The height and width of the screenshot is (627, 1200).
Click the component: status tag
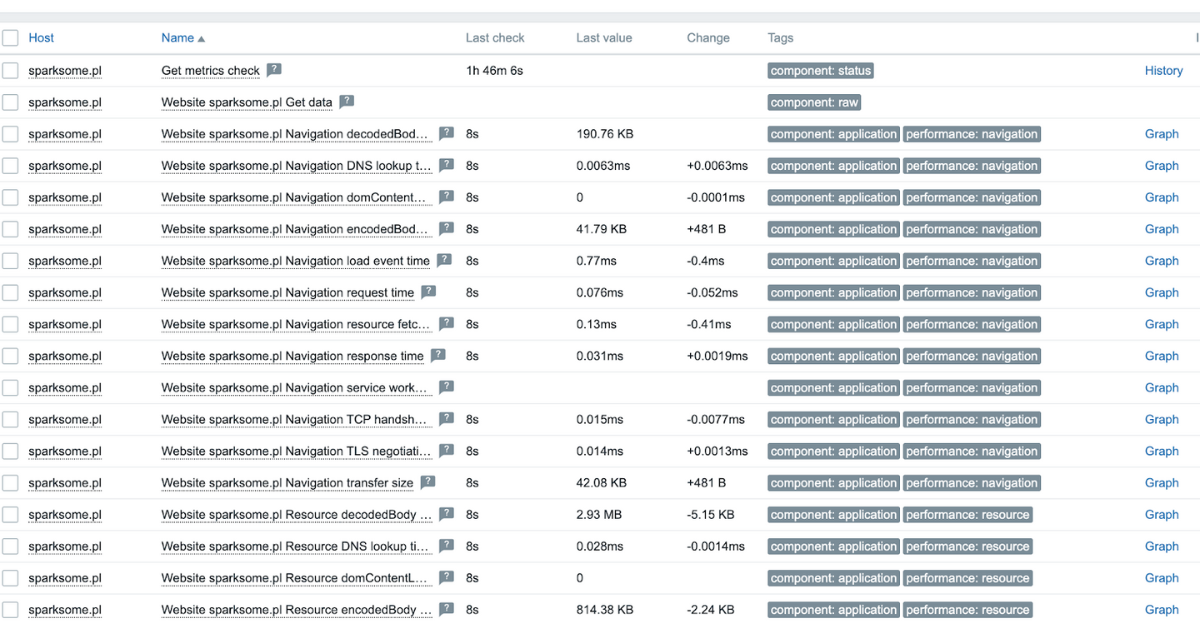coord(821,71)
